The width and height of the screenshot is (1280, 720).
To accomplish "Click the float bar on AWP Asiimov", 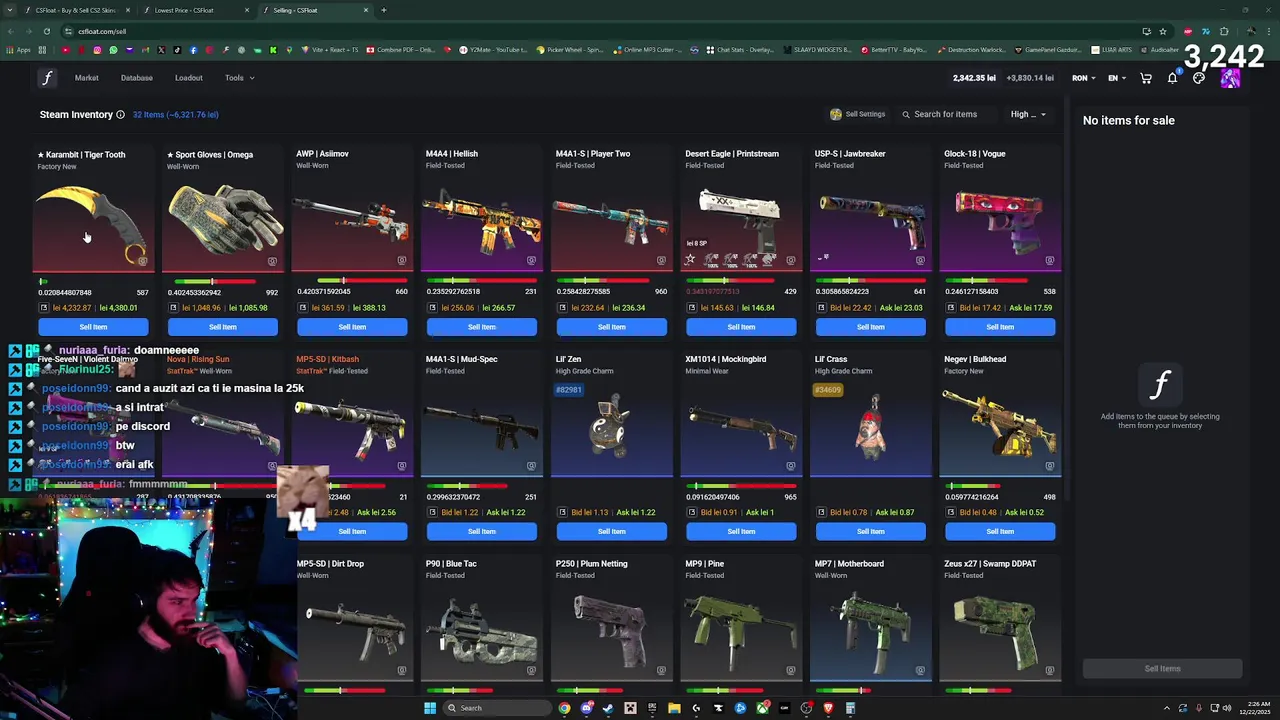I will 352,281.
